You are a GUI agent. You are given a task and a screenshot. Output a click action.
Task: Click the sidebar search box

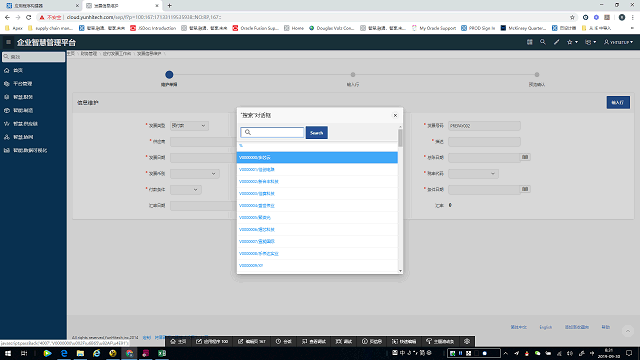[x=33, y=57]
